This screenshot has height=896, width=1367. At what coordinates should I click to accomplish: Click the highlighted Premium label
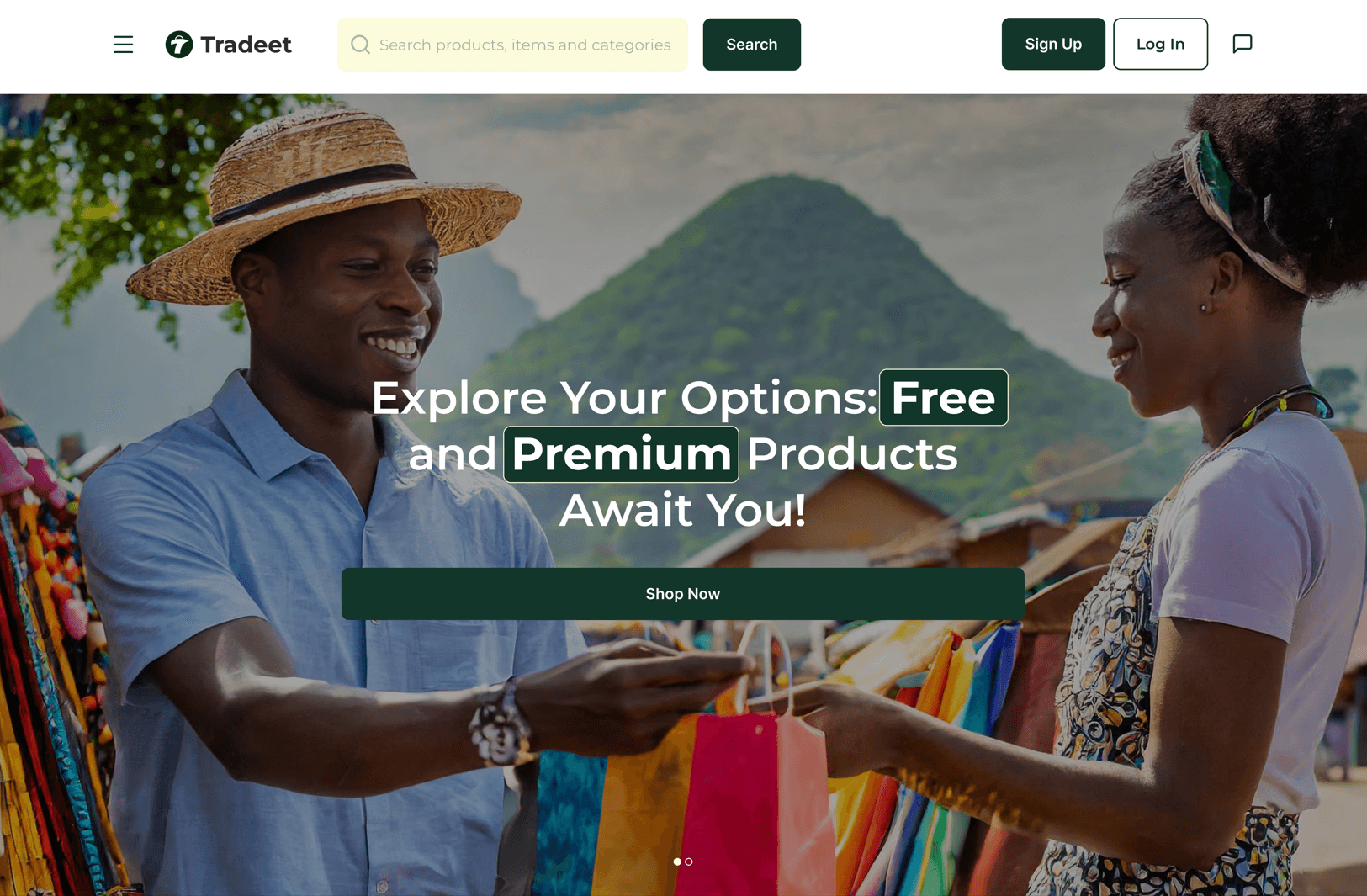coord(621,454)
